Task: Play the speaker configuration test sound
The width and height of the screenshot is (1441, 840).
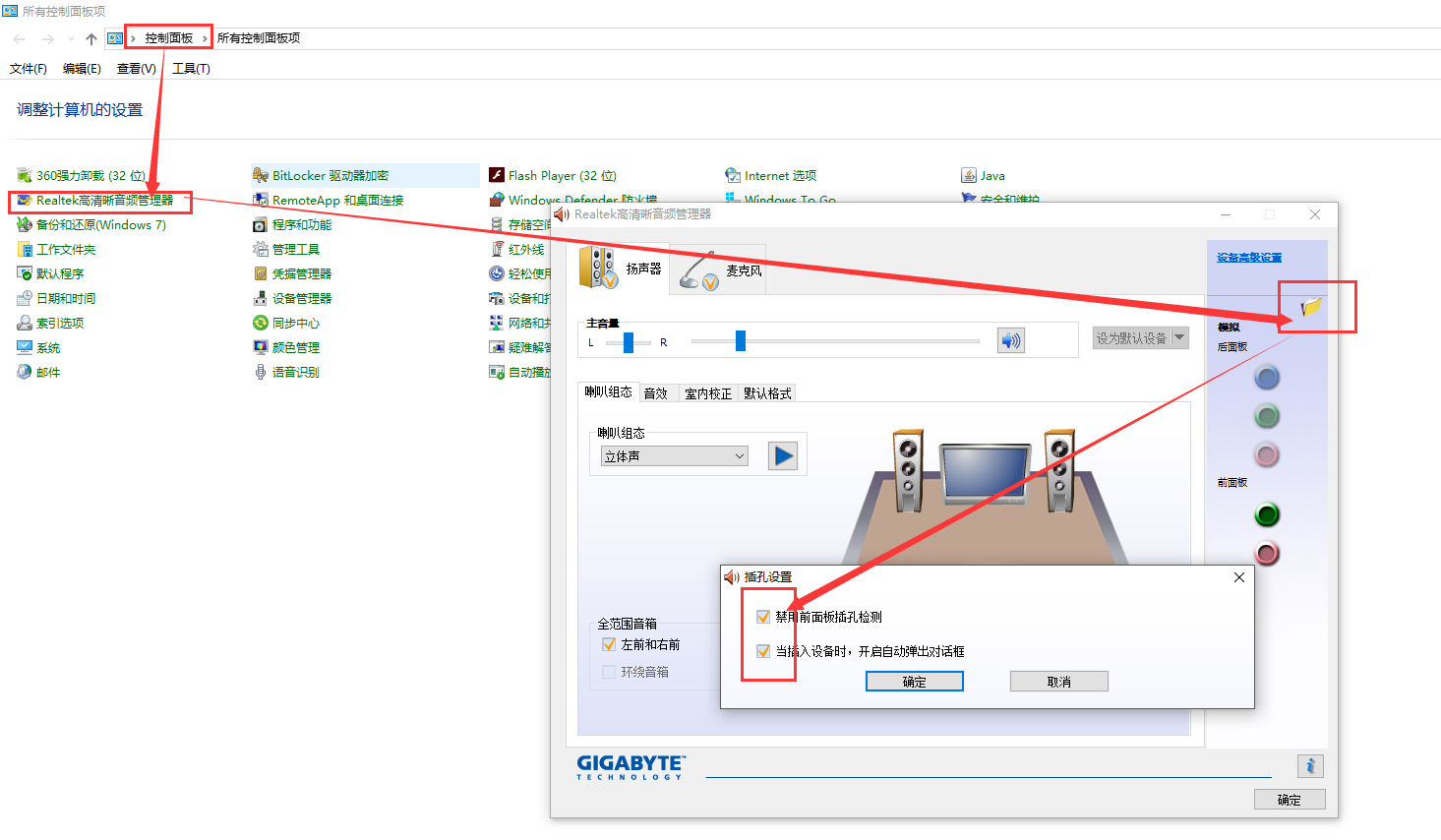Action: pyautogui.click(x=782, y=456)
